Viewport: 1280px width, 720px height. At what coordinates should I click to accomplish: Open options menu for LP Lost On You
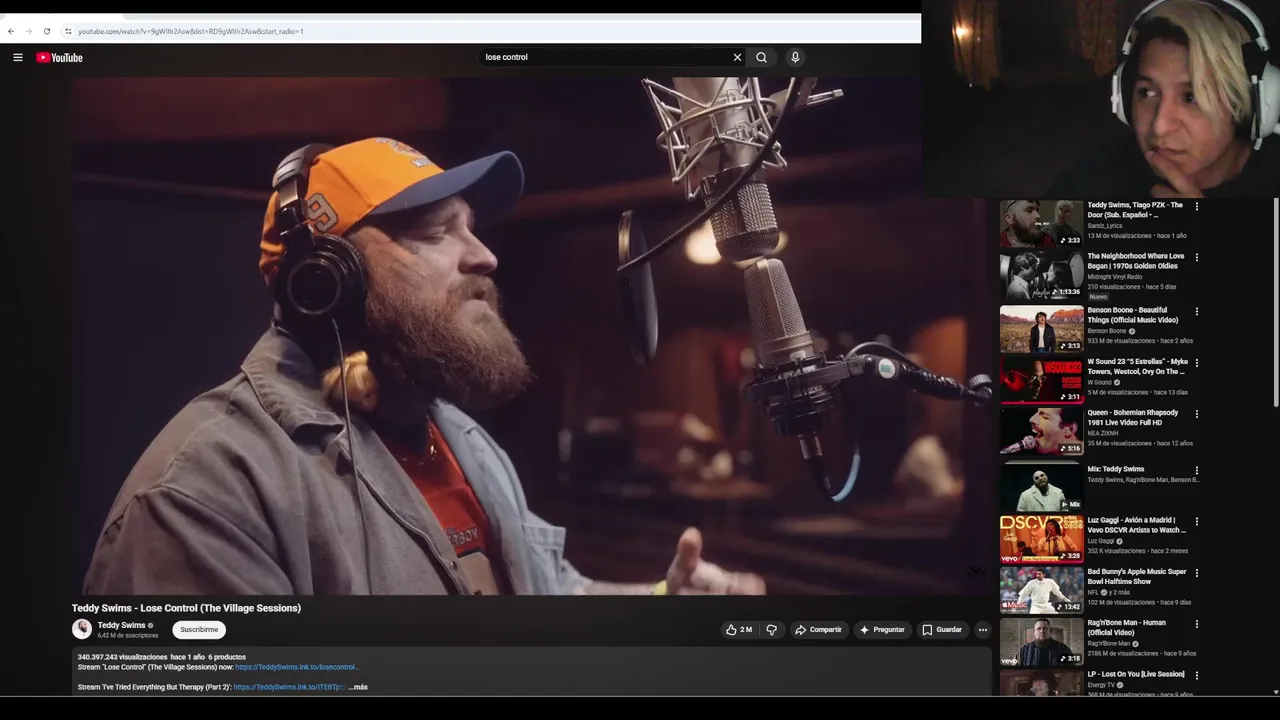coord(1197,676)
